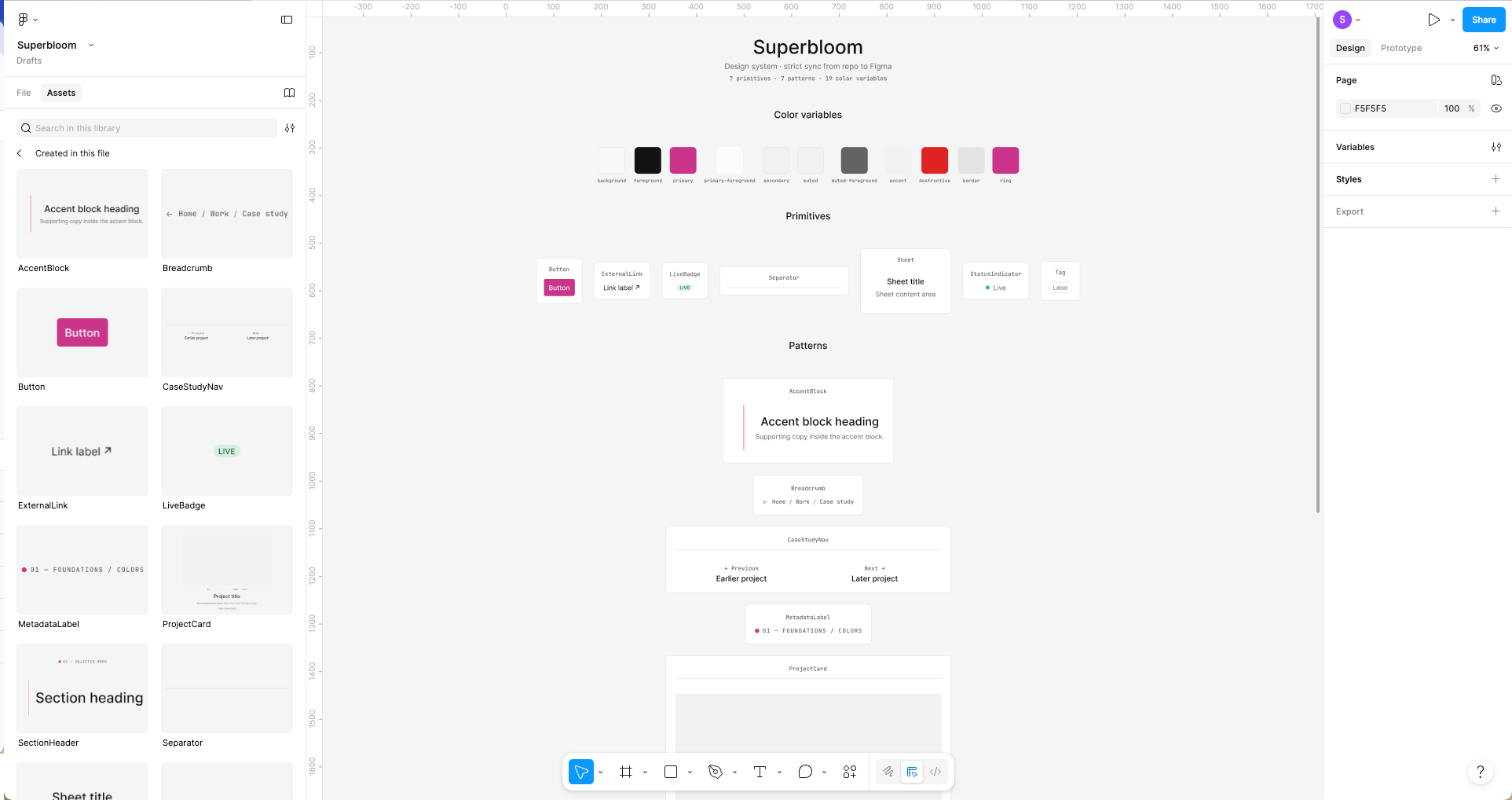
Task: Click the user avatar S
Action: tap(1342, 20)
